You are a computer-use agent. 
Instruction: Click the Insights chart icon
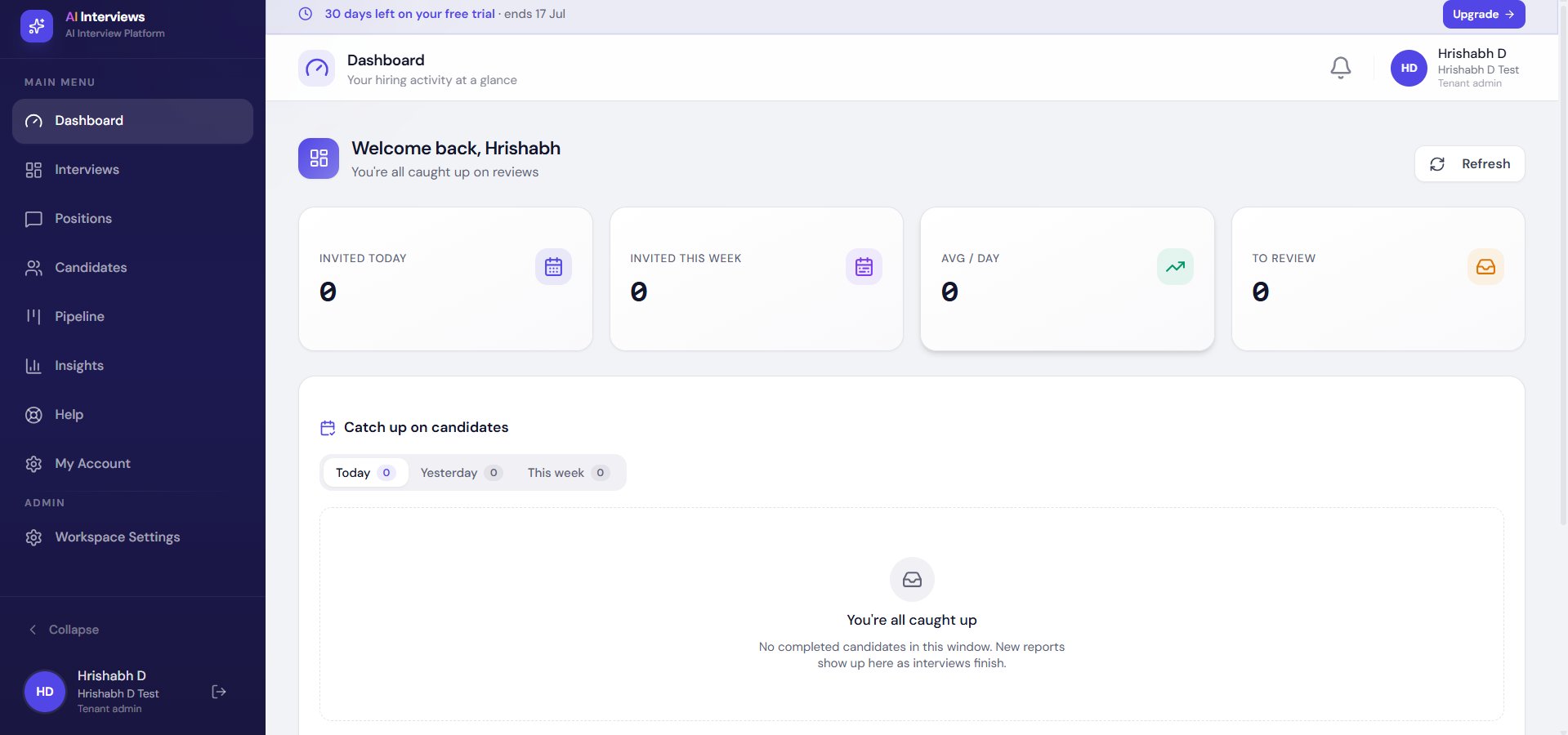tap(34, 366)
